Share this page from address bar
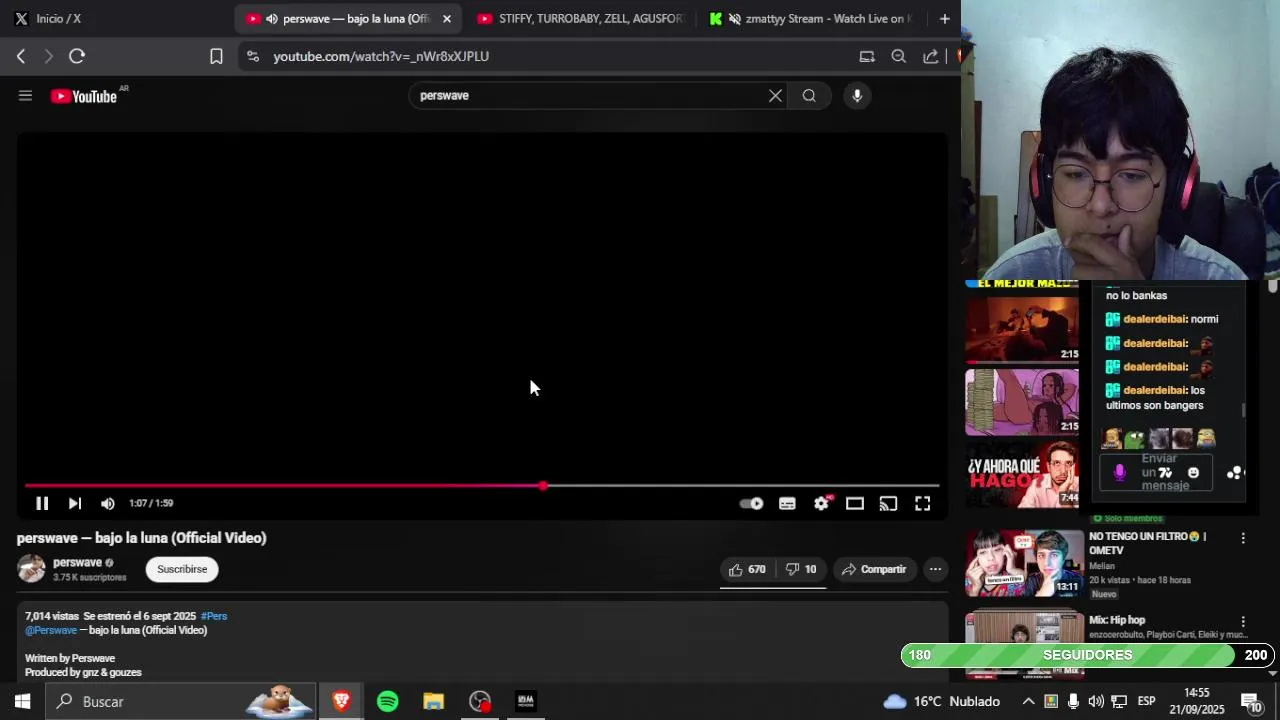Image resolution: width=1280 pixels, height=720 pixels. 931,57
